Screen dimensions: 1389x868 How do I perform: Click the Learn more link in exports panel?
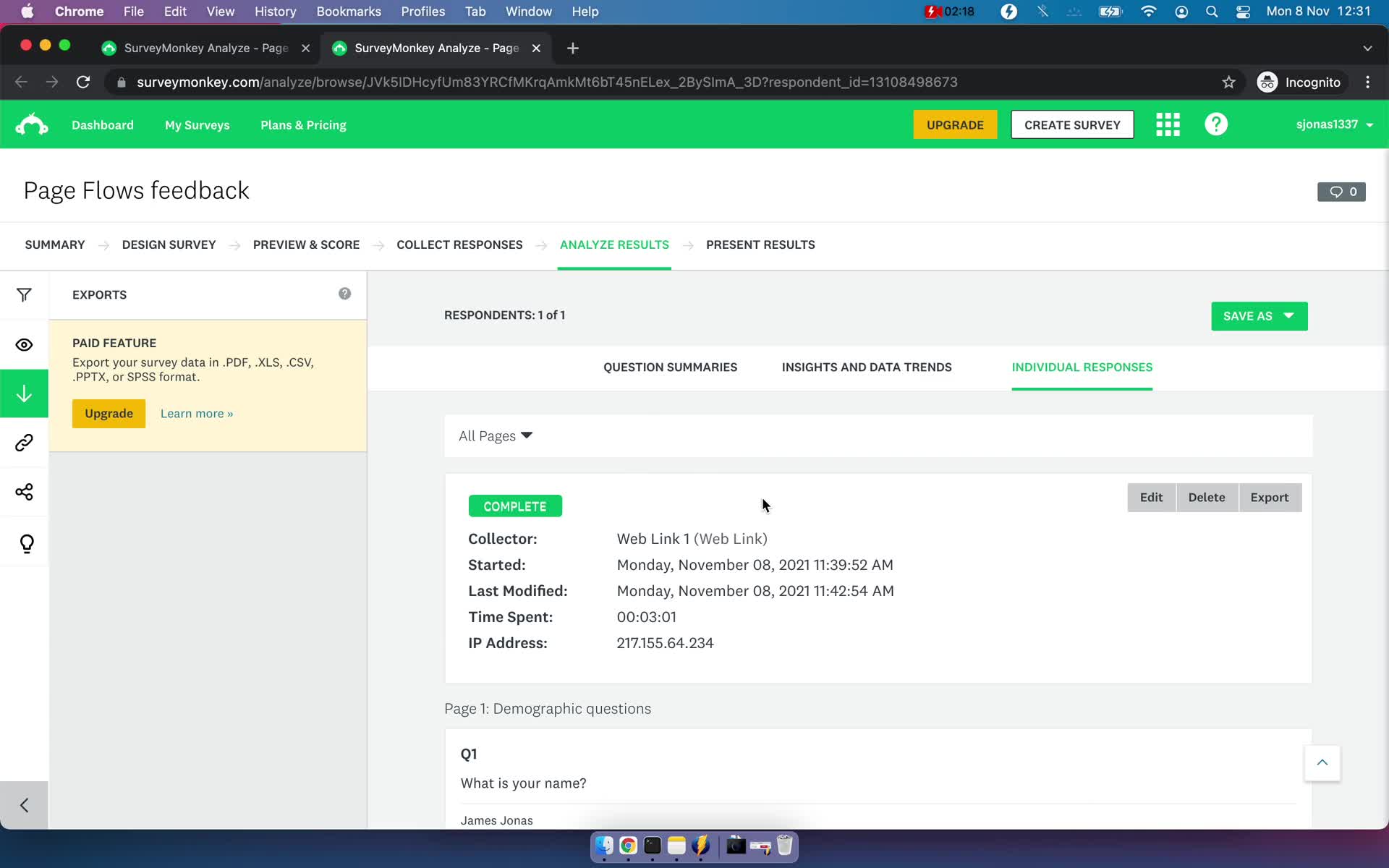coord(196,413)
